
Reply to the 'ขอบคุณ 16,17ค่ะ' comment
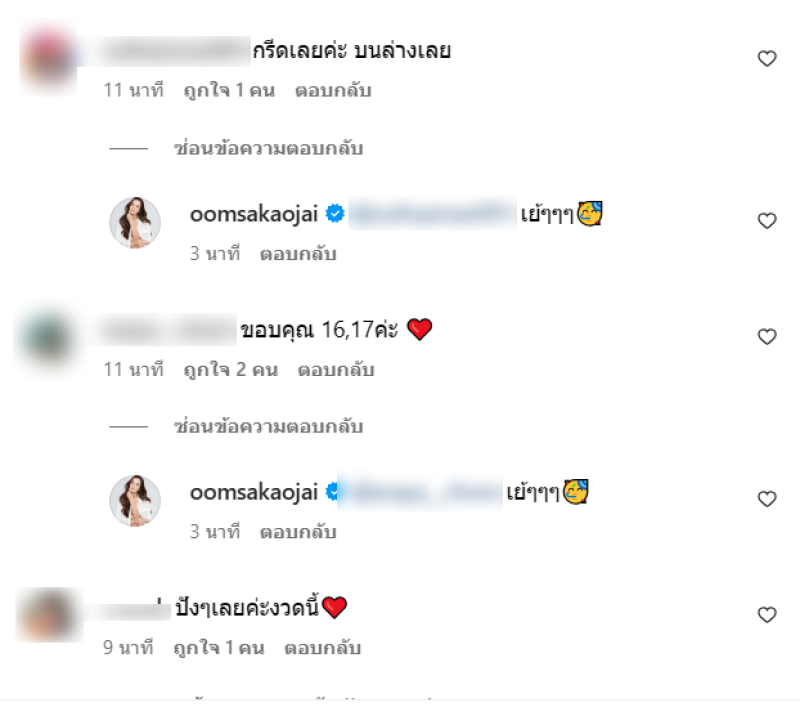point(336,369)
